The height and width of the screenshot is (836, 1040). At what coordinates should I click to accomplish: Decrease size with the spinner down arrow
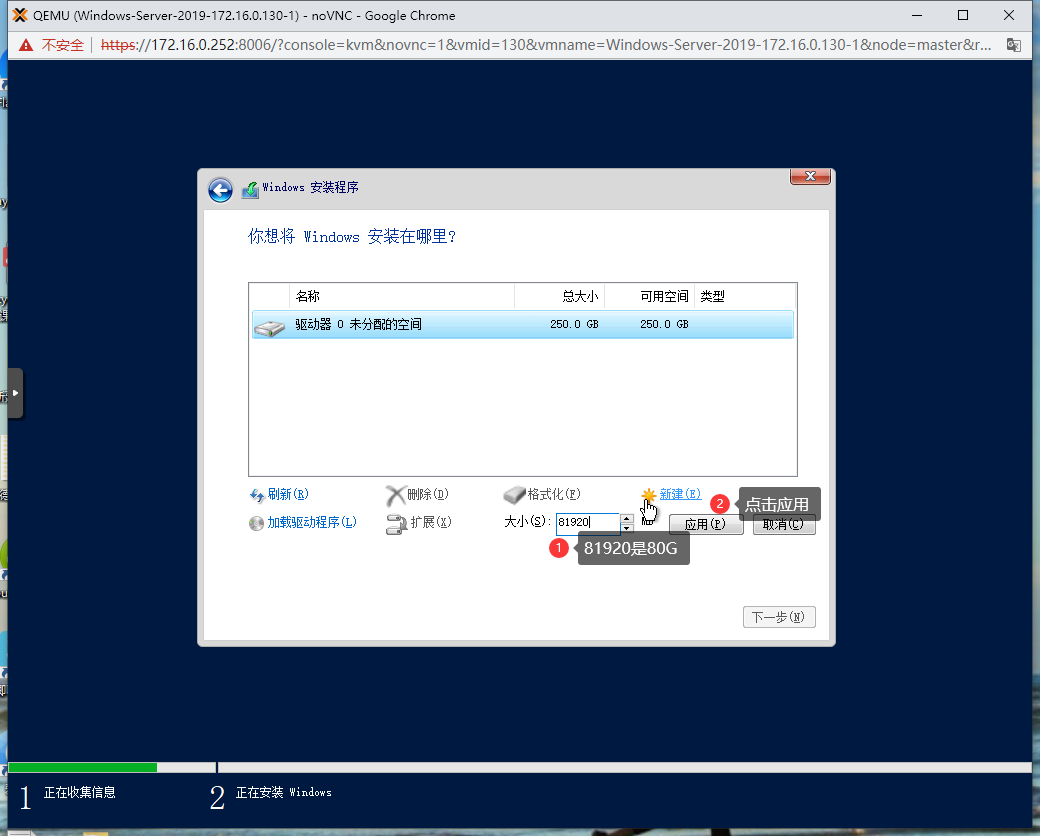pyautogui.click(x=627, y=527)
